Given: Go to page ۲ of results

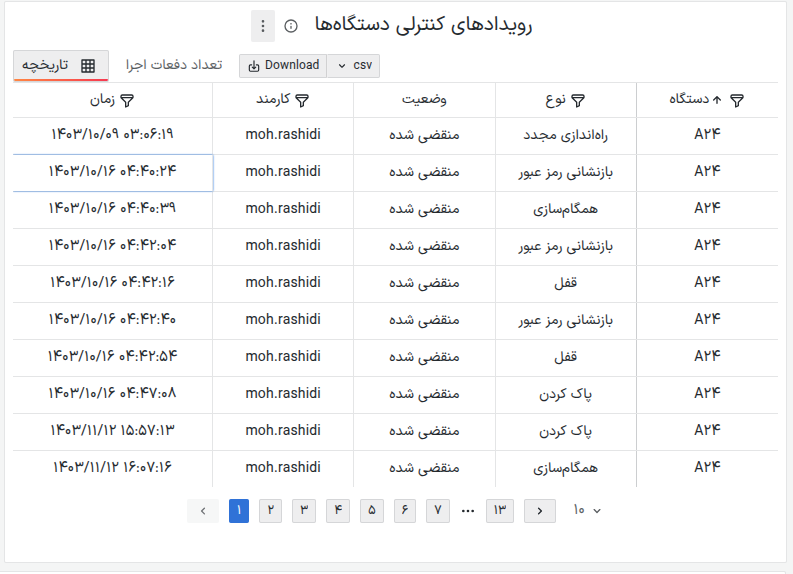Looking at the screenshot, I should pos(271,511).
